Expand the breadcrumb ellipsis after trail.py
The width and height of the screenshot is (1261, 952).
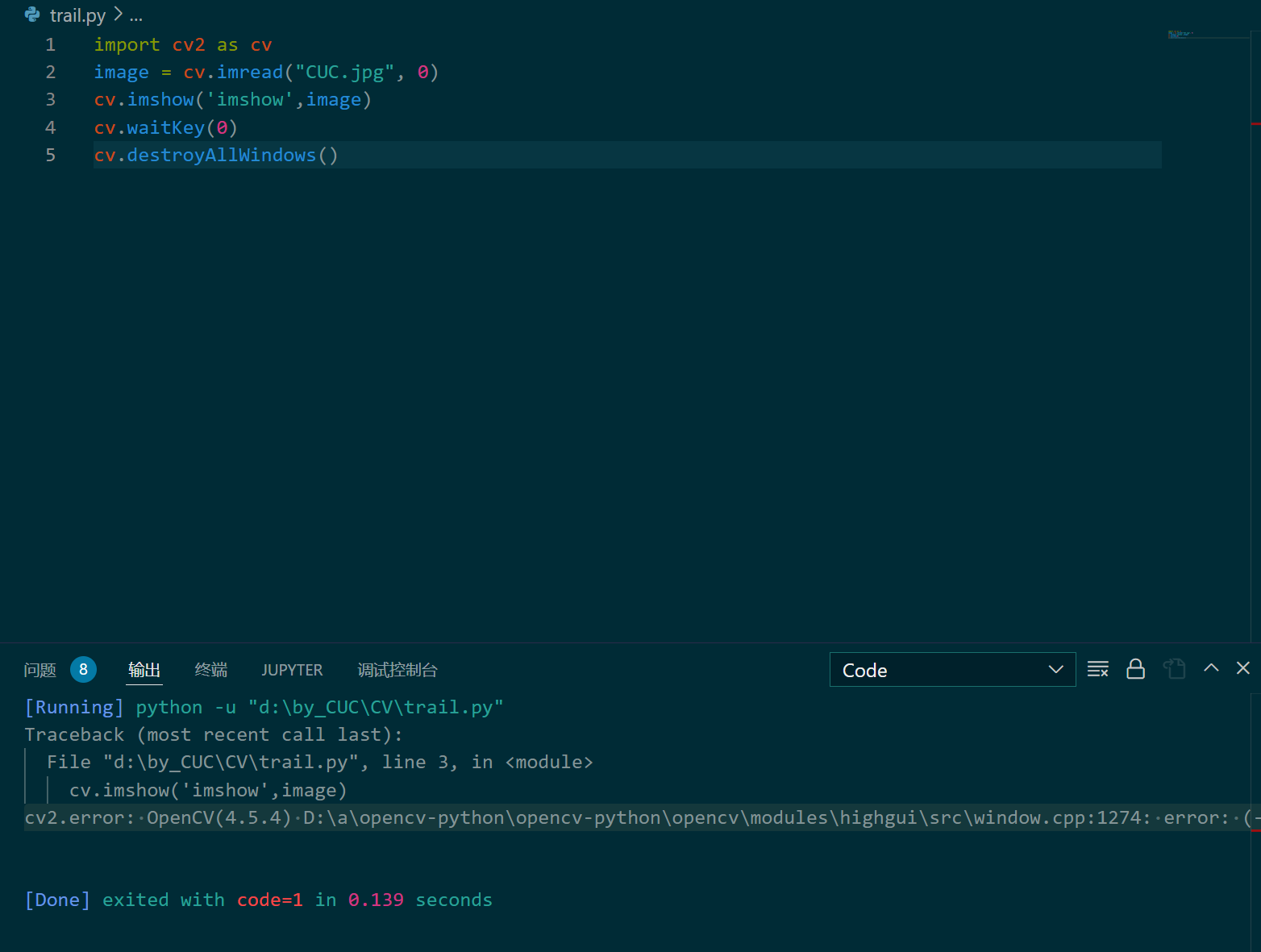pyautogui.click(x=136, y=15)
